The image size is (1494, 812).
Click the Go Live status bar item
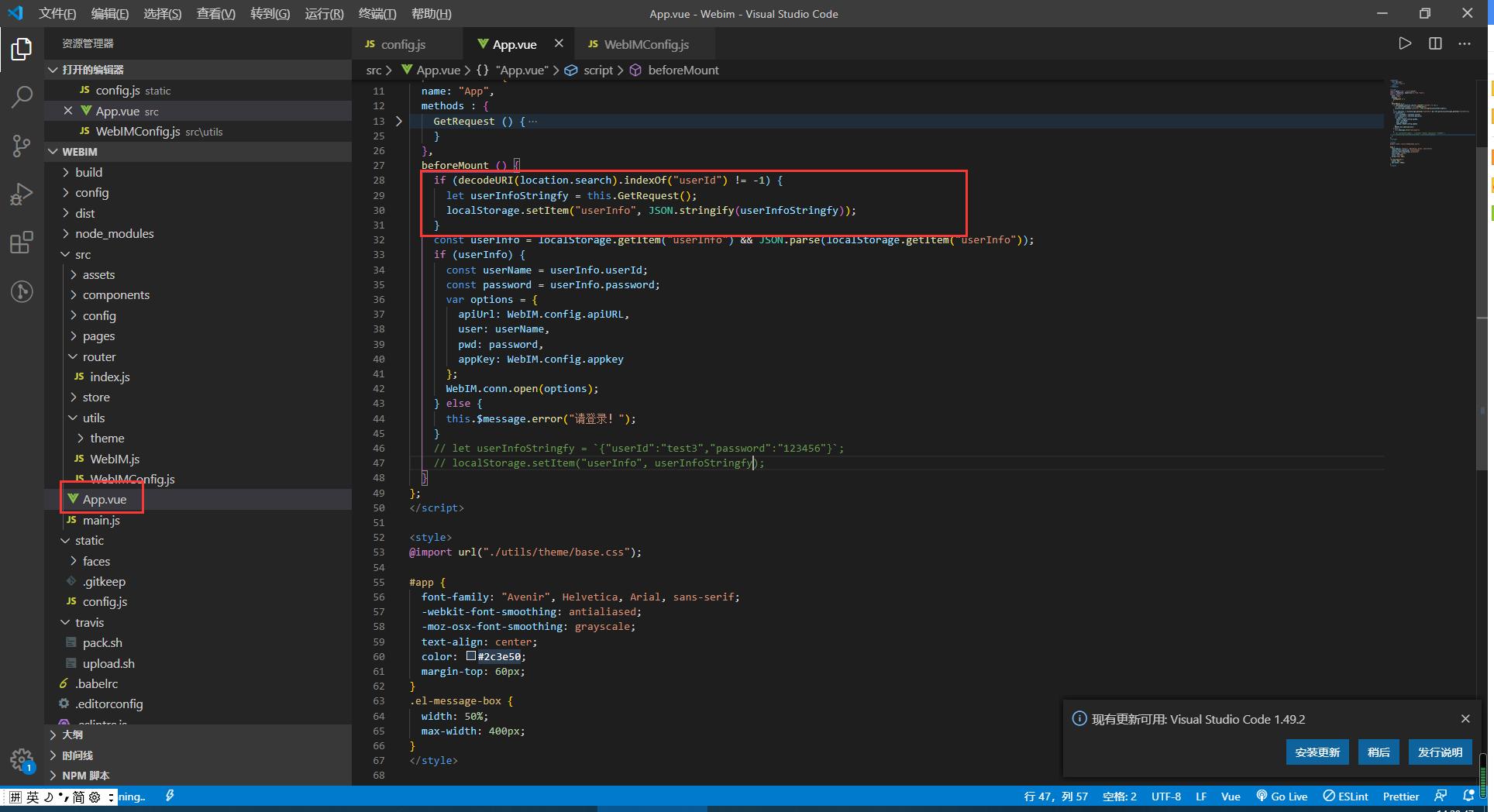tap(1282, 796)
